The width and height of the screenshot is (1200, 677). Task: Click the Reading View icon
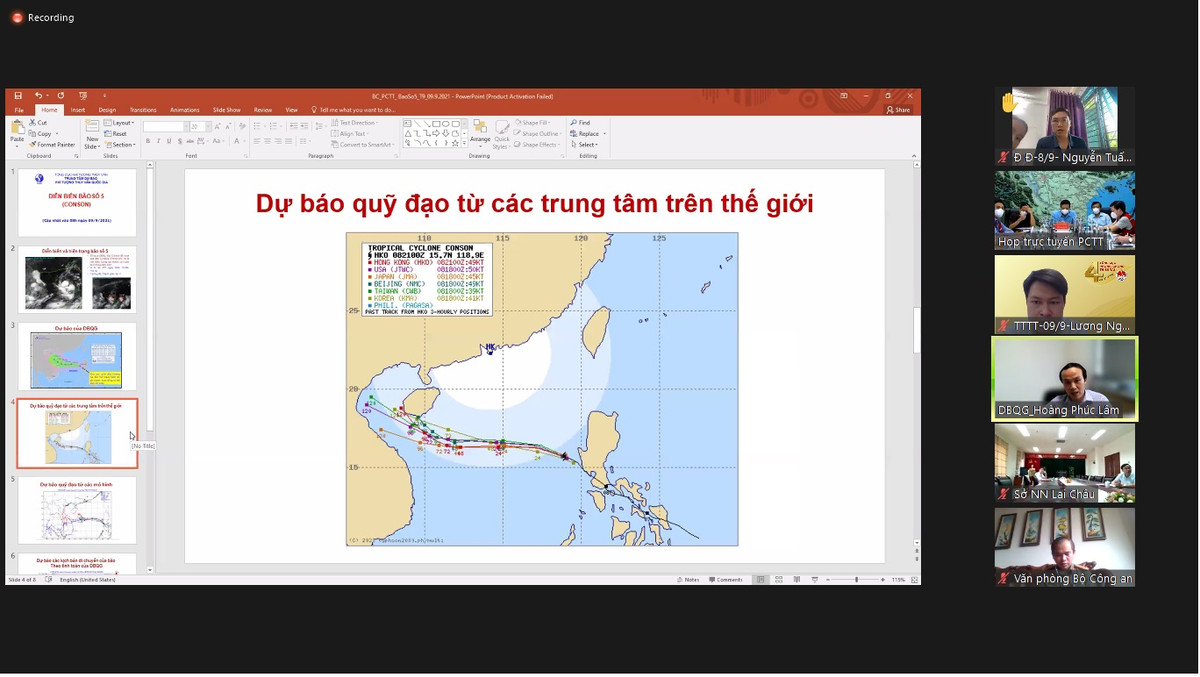point(796,580)
